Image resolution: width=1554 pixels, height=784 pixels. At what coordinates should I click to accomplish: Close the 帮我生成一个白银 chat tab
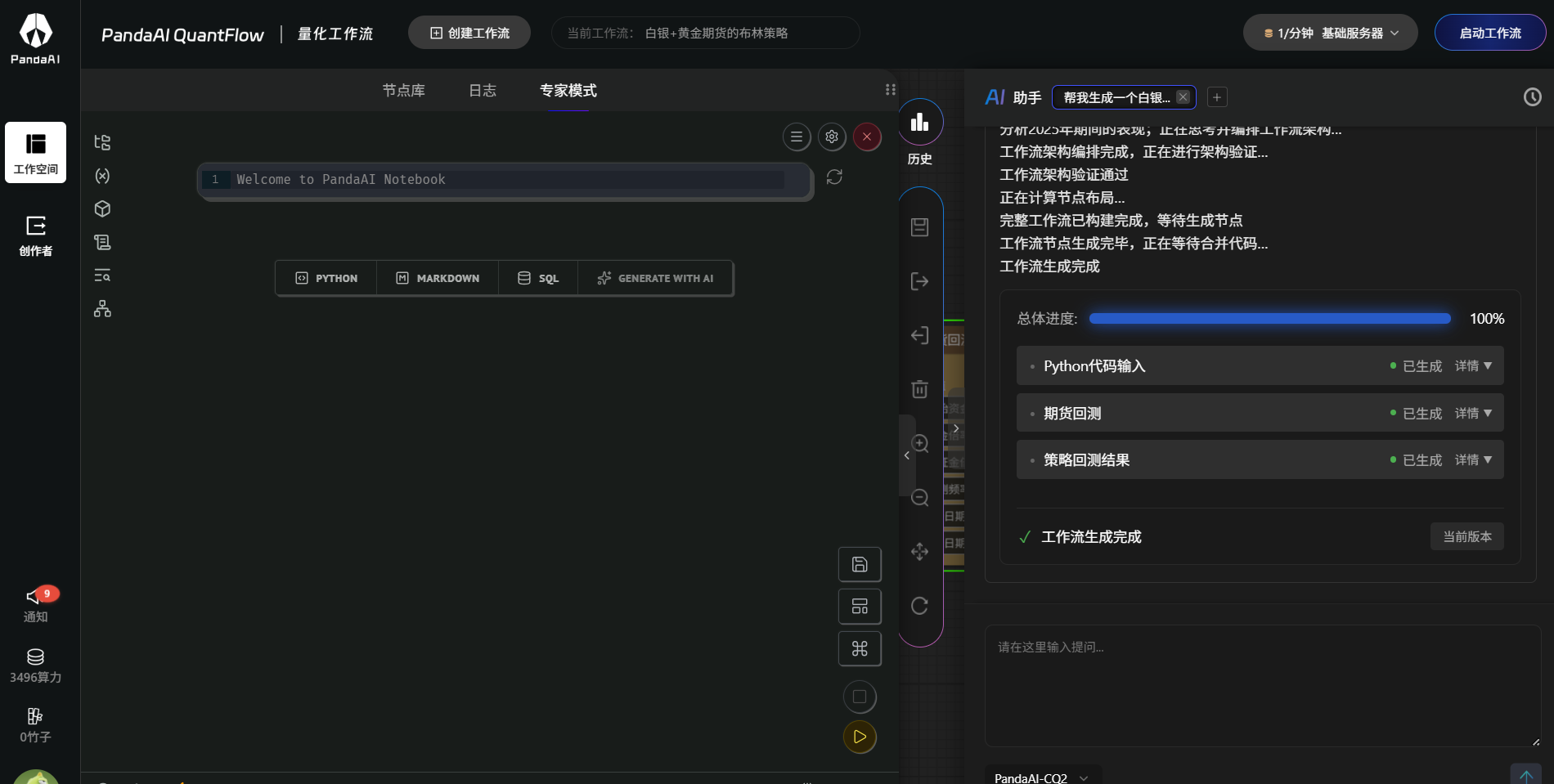(x=1183, y=97)
